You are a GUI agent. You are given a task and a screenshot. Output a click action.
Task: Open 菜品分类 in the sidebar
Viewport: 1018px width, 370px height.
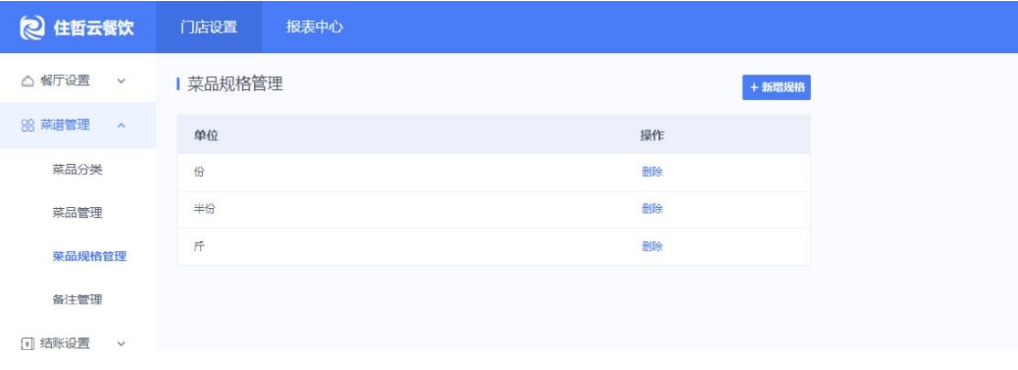[x=77, y=170]
